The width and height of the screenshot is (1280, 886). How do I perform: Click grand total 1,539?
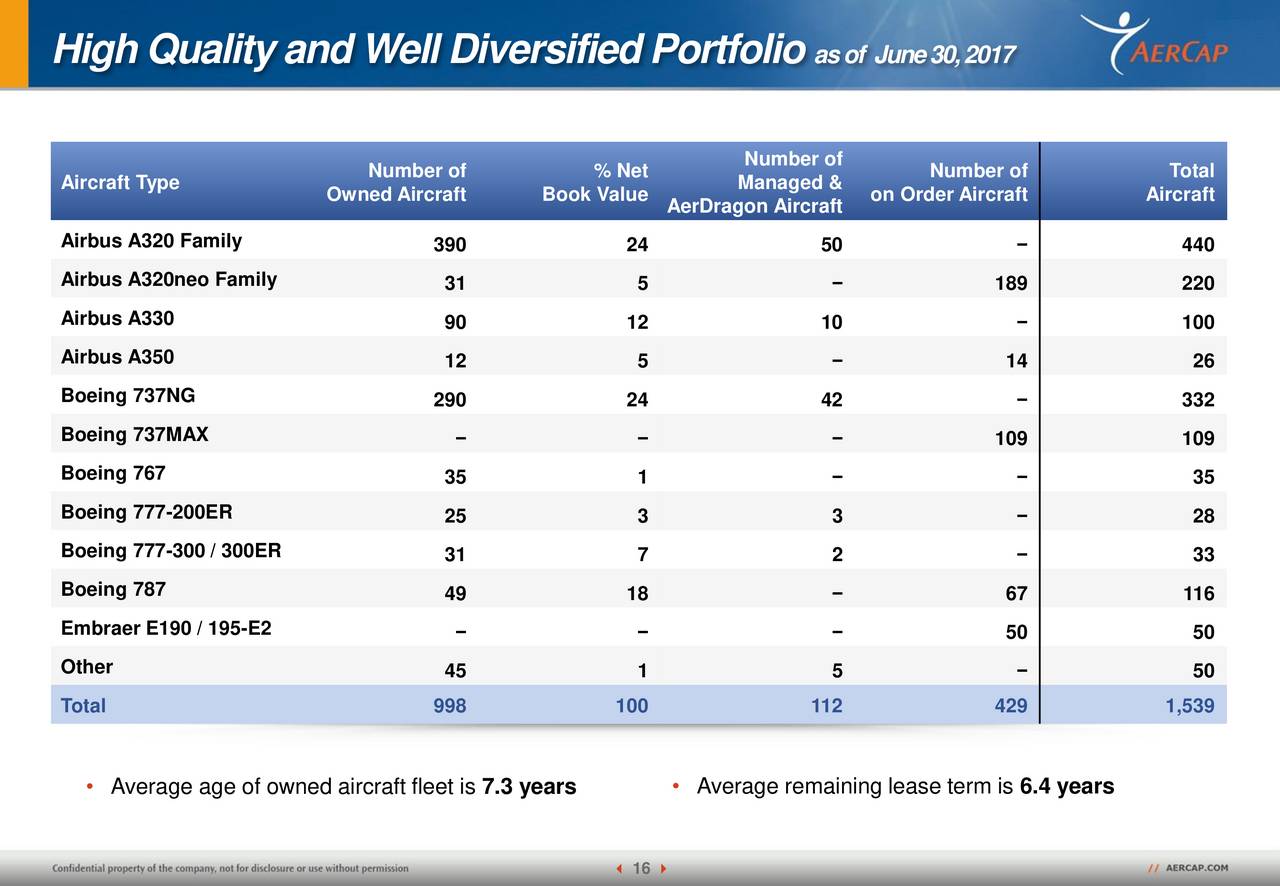point(1189,706)
